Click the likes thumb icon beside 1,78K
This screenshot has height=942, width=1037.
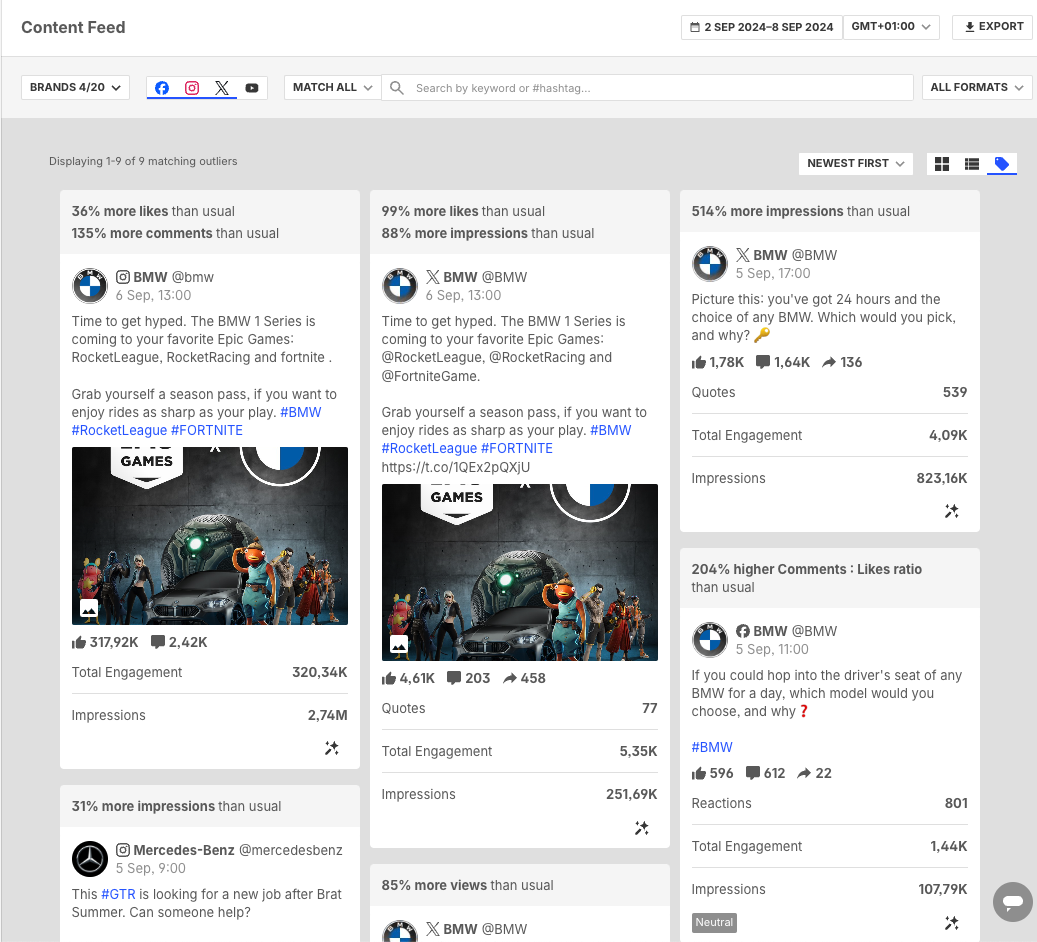698,362
